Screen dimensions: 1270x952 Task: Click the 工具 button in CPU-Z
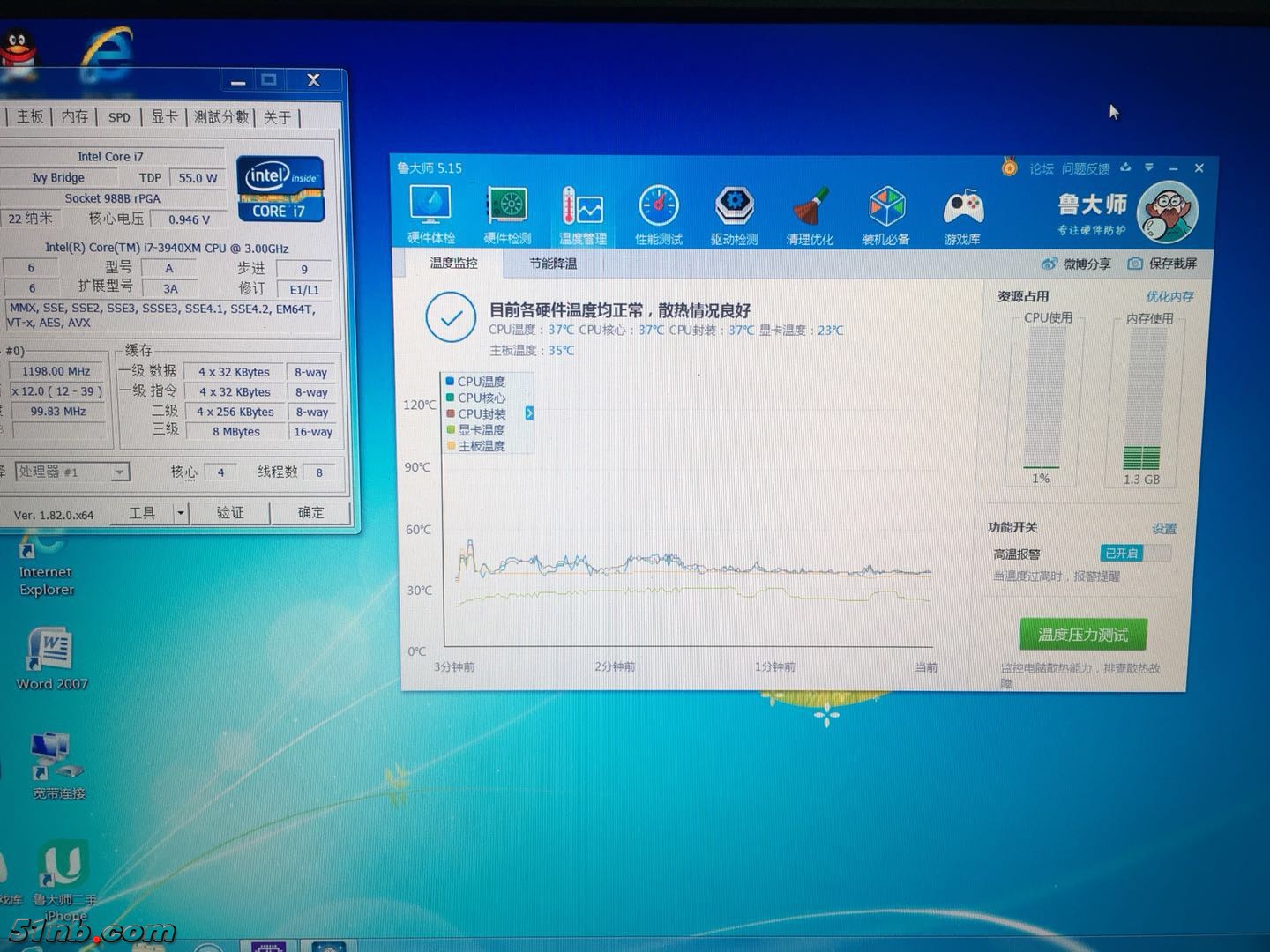pos(141,512)
